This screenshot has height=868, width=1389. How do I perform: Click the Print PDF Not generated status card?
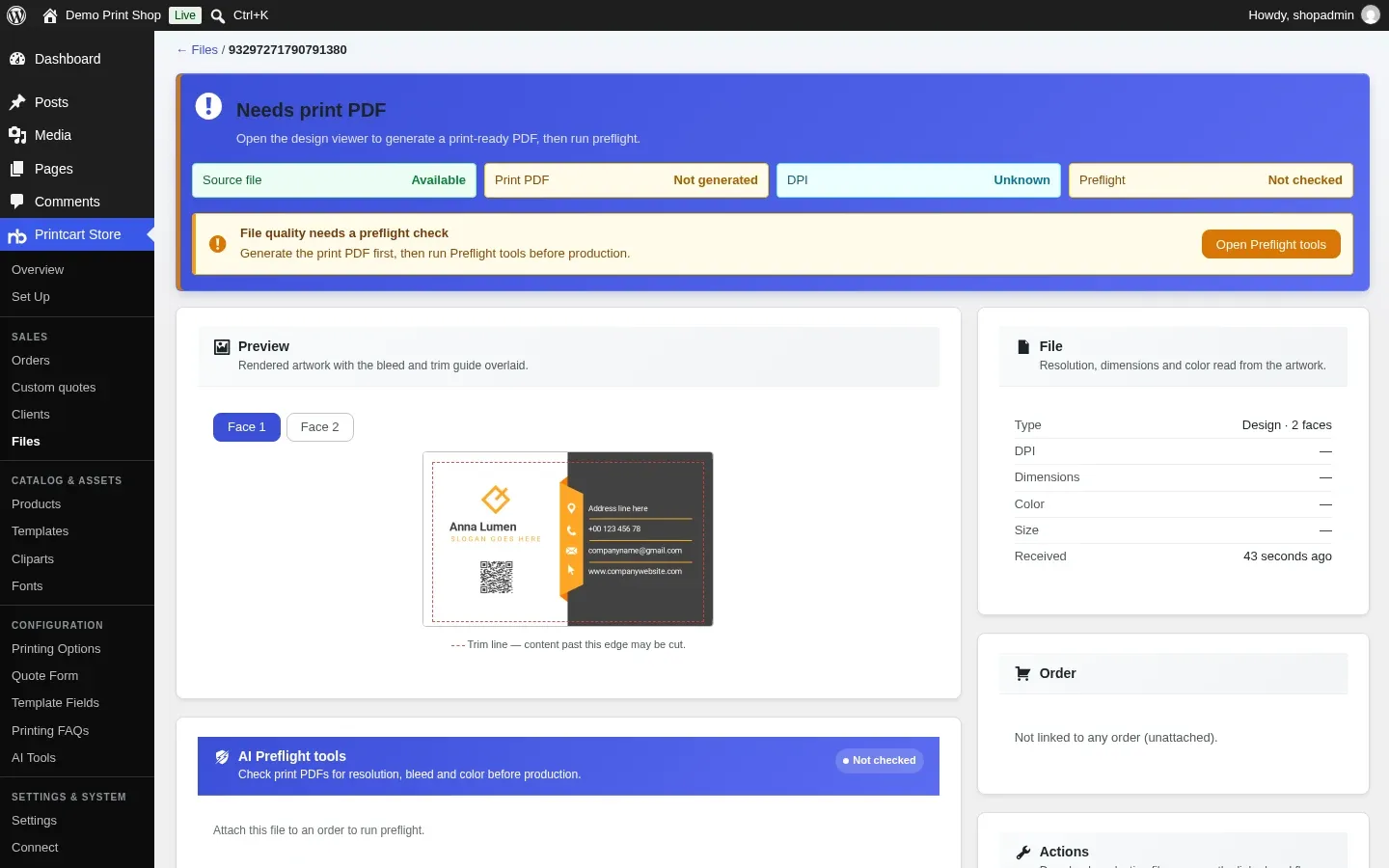tap(626, 180)
